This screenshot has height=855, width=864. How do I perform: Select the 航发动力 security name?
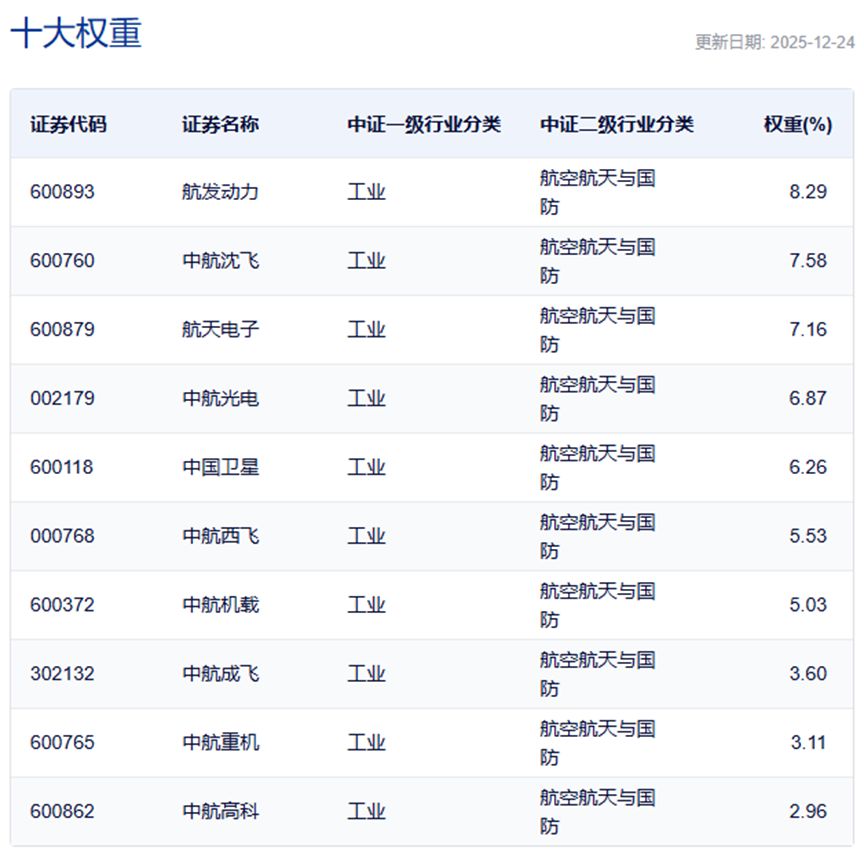(x=220, y=192)
